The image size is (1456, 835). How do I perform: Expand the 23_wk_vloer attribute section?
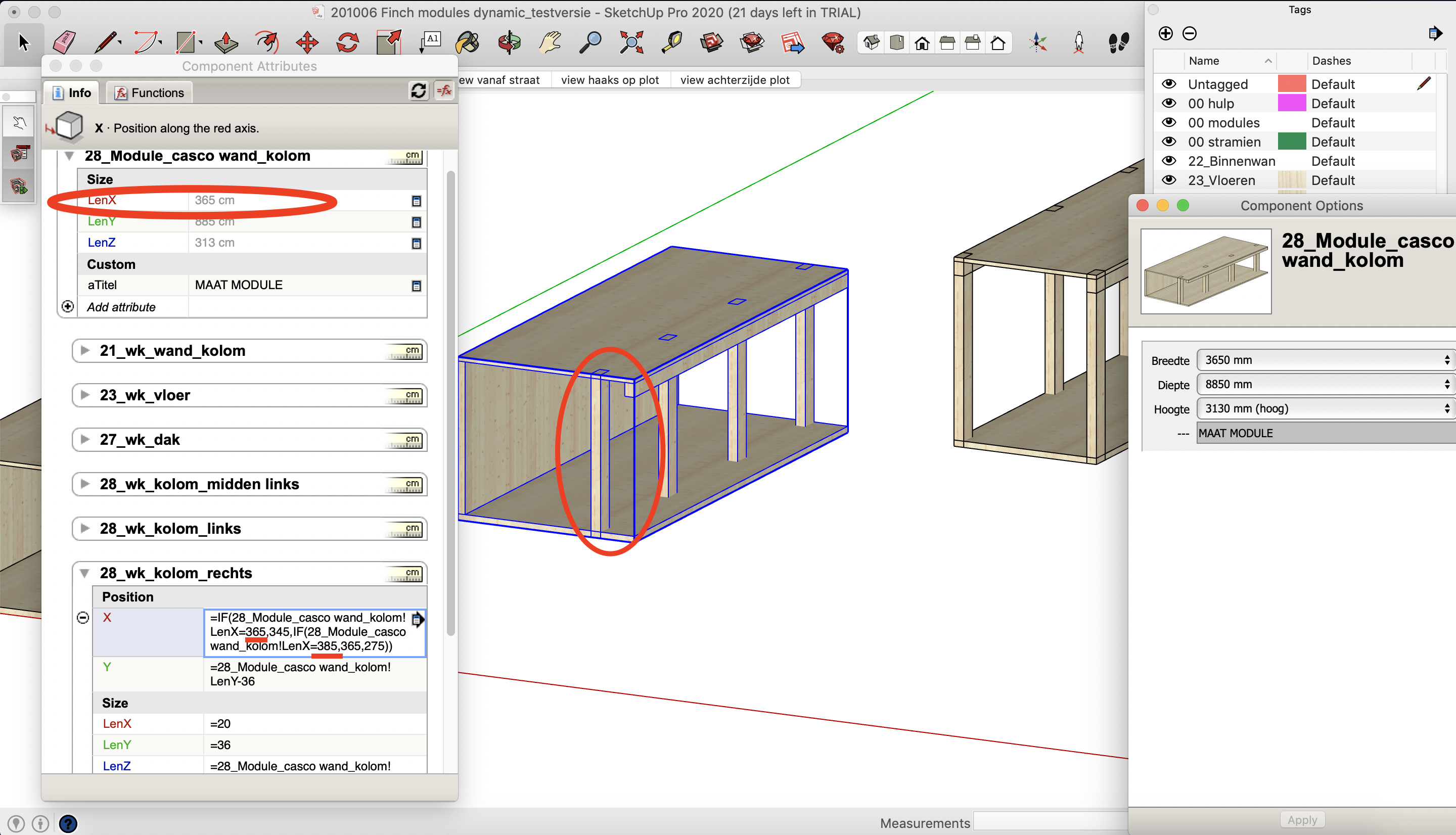pos(85,395)
